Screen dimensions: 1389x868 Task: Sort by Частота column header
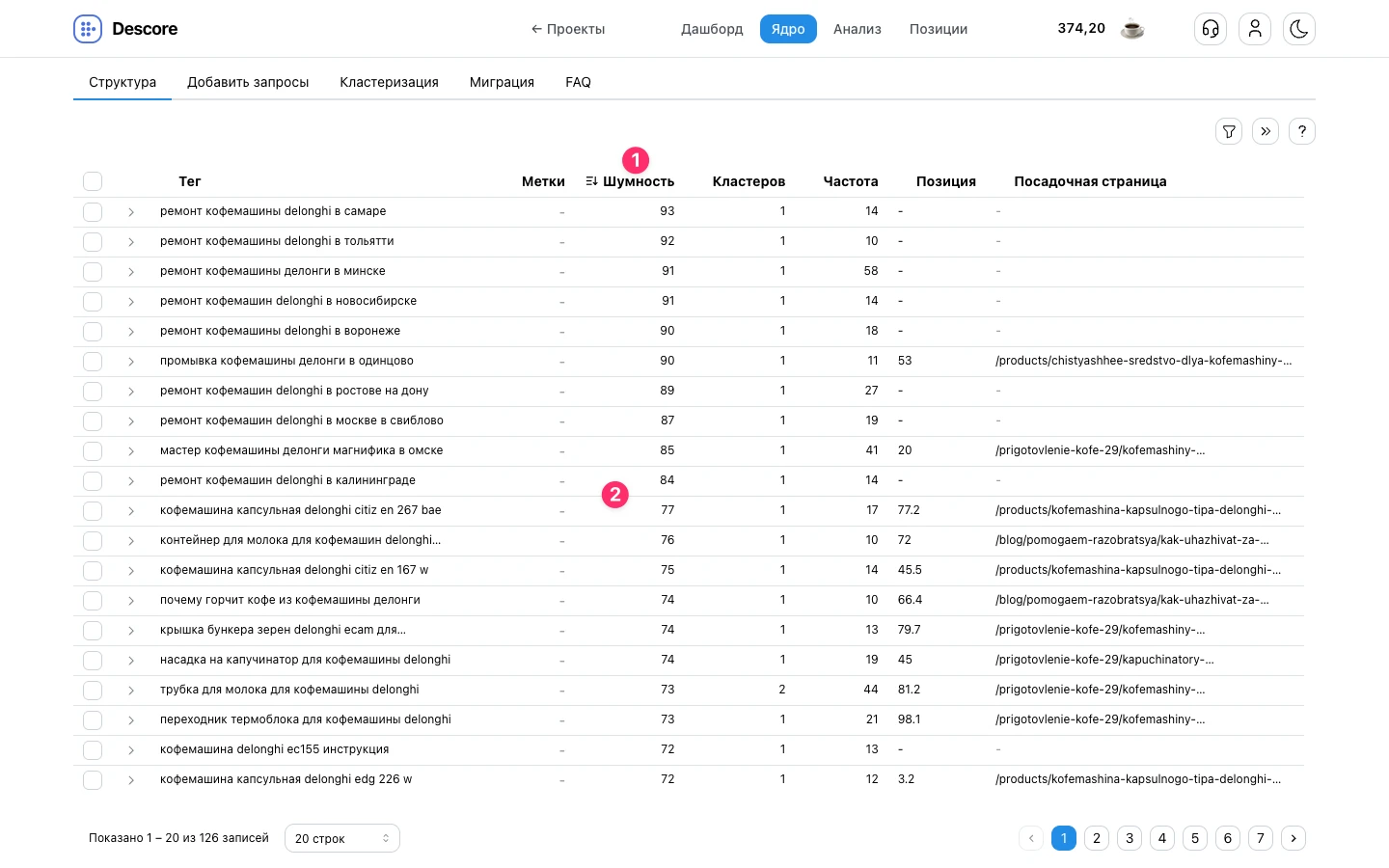click(x=851, y=181)
